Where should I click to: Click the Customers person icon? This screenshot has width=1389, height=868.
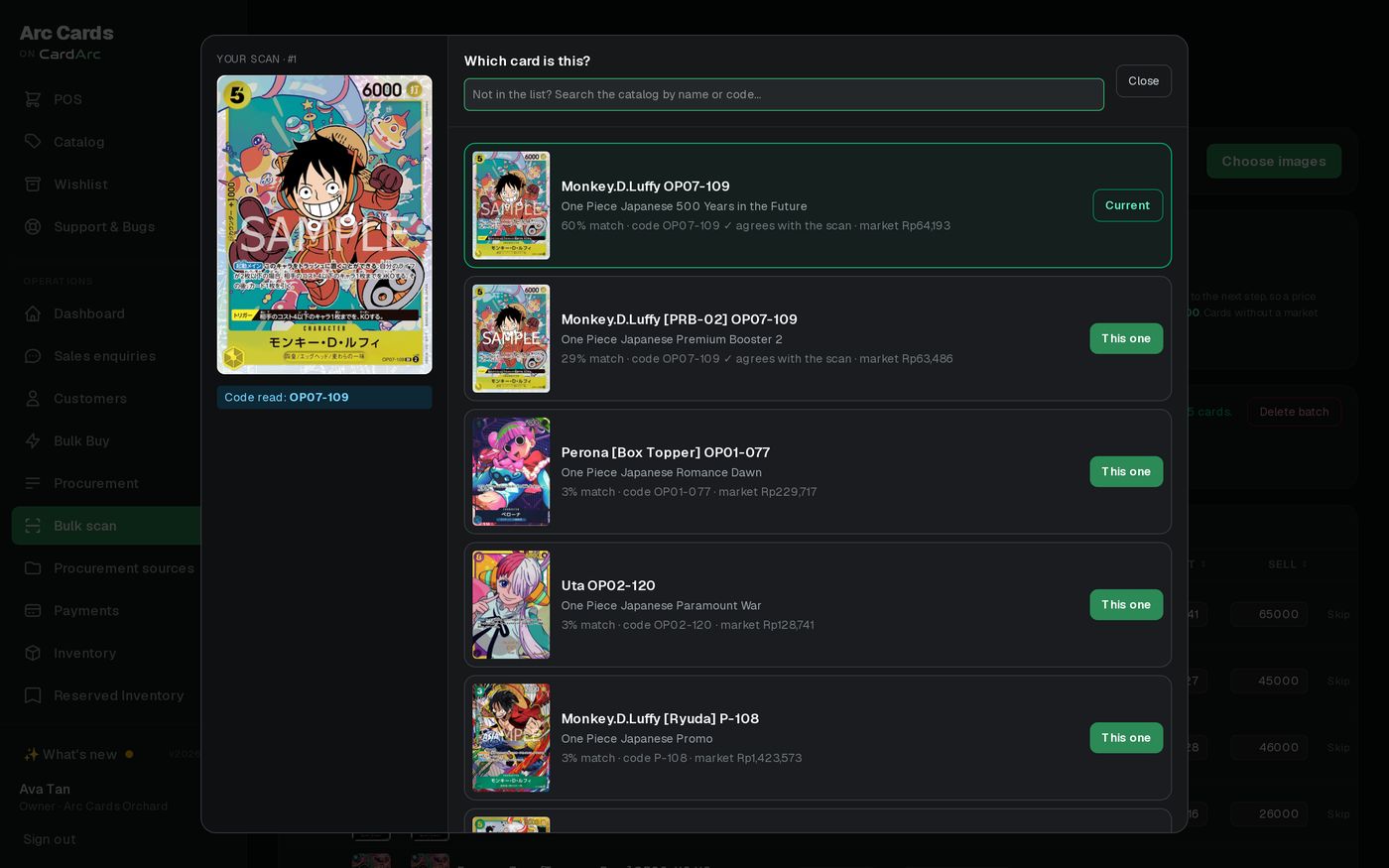pyautogui.click(x=33, y=399)
